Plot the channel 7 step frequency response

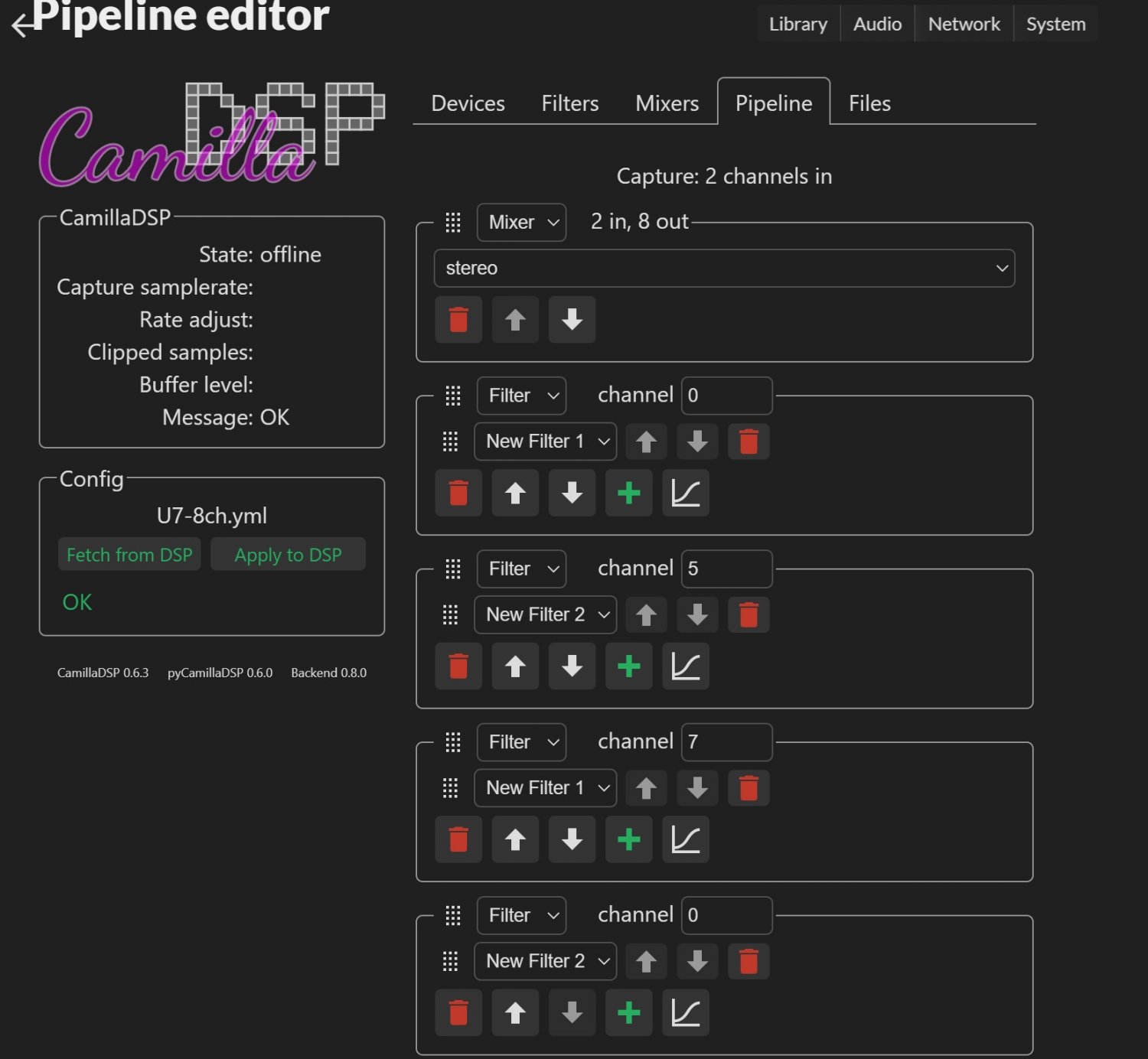pos(685,840)
